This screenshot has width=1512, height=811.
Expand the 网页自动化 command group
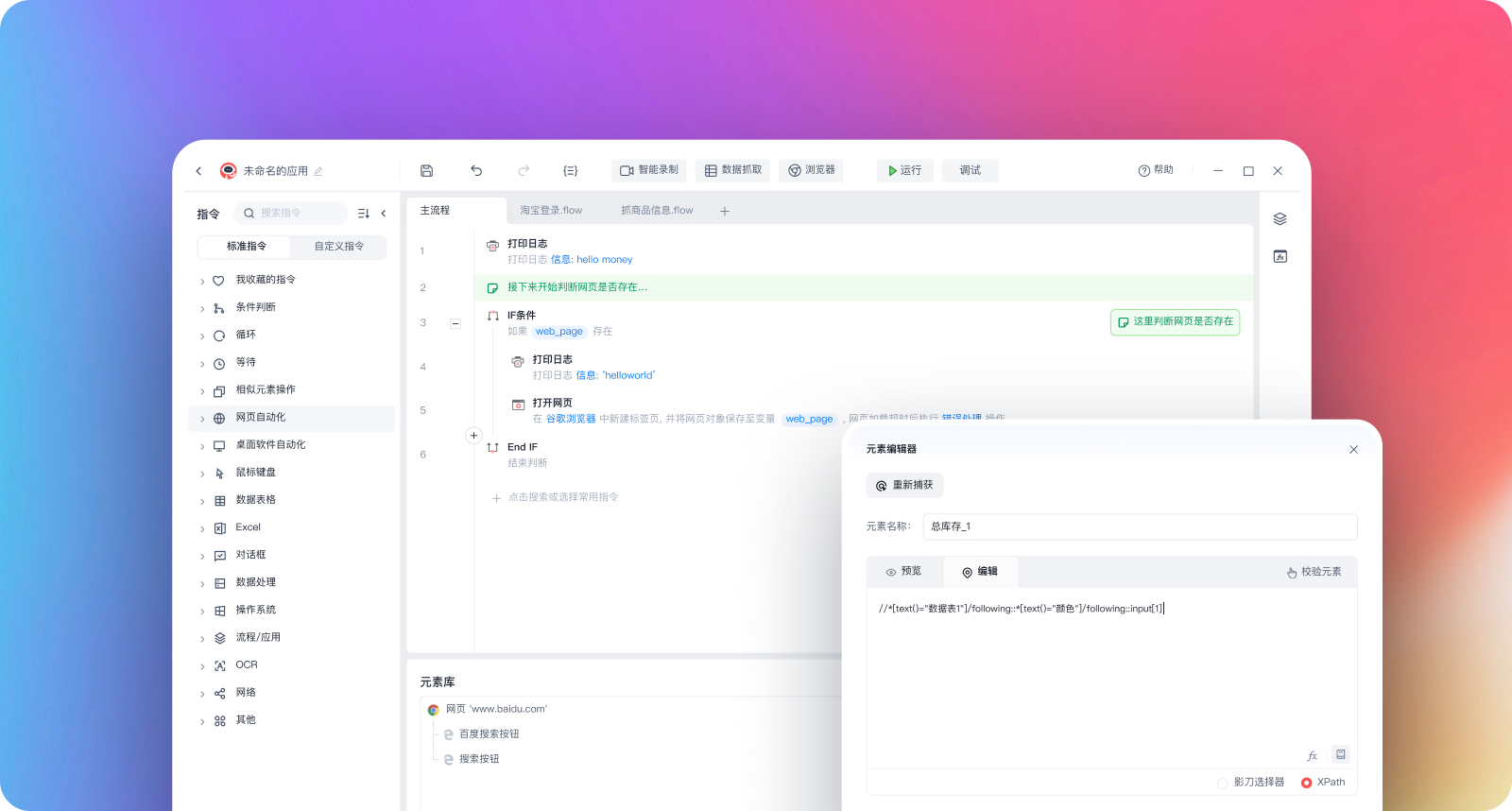[x=202, y=419]
